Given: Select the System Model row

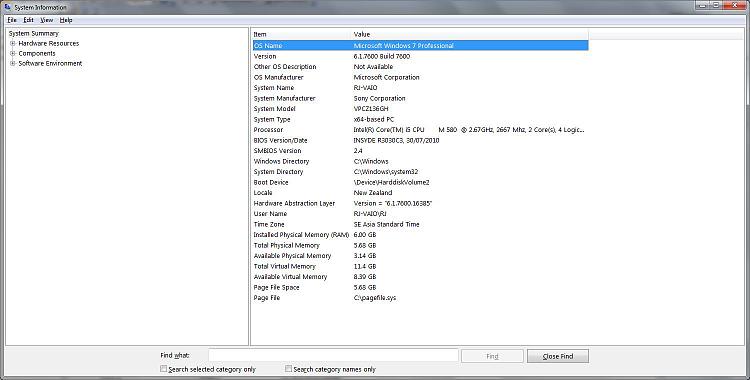Looking at the screenshot, I should [420, 109].
